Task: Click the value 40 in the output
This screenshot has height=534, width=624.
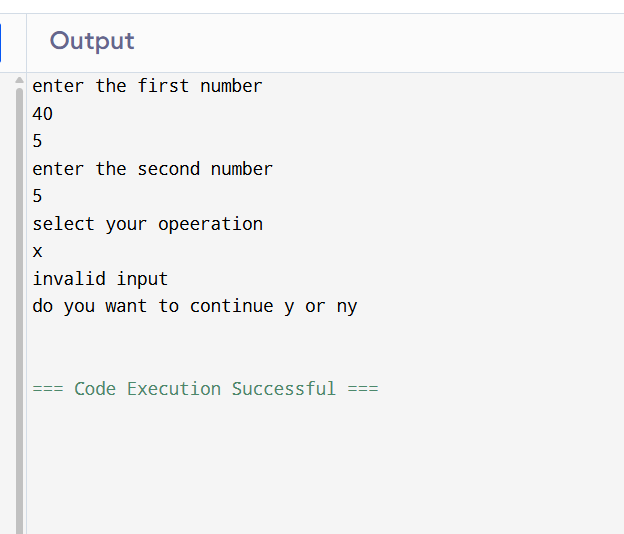Action: [x=43, y=114]
